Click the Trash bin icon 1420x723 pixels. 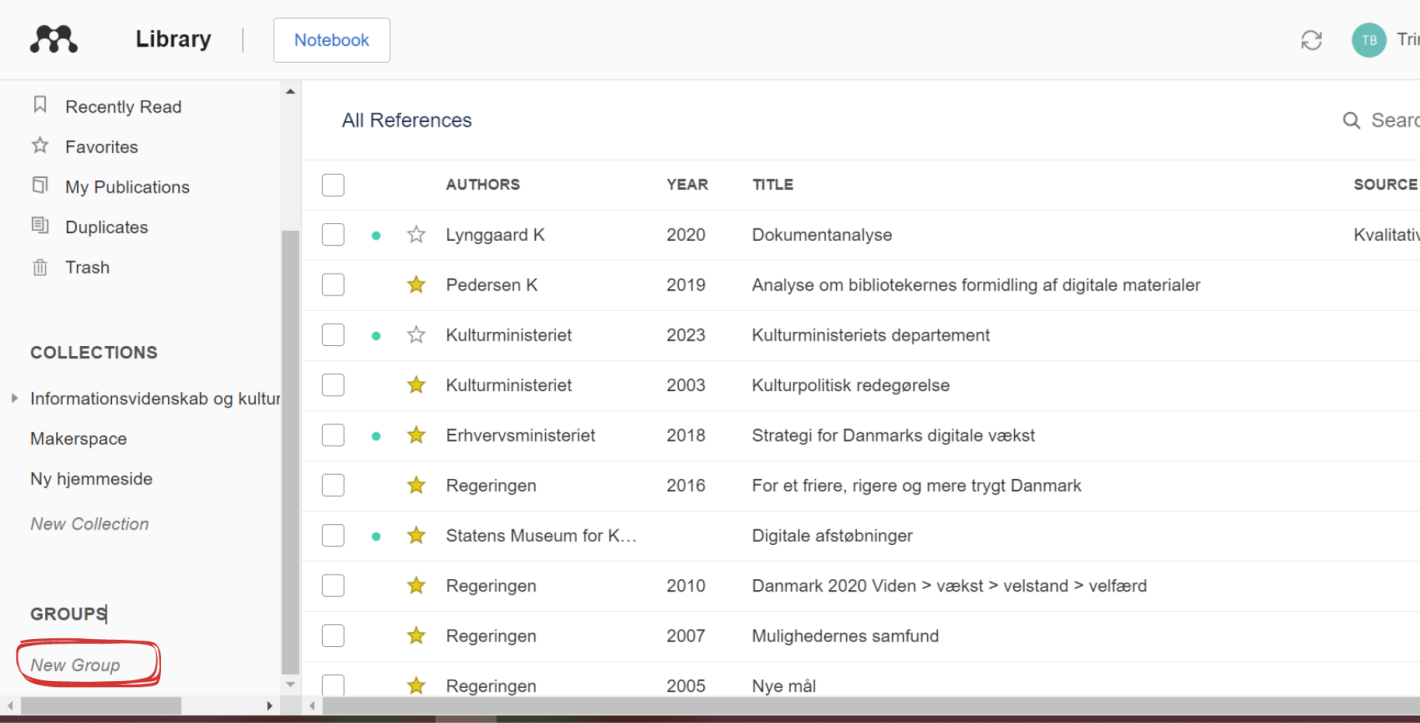40,266
